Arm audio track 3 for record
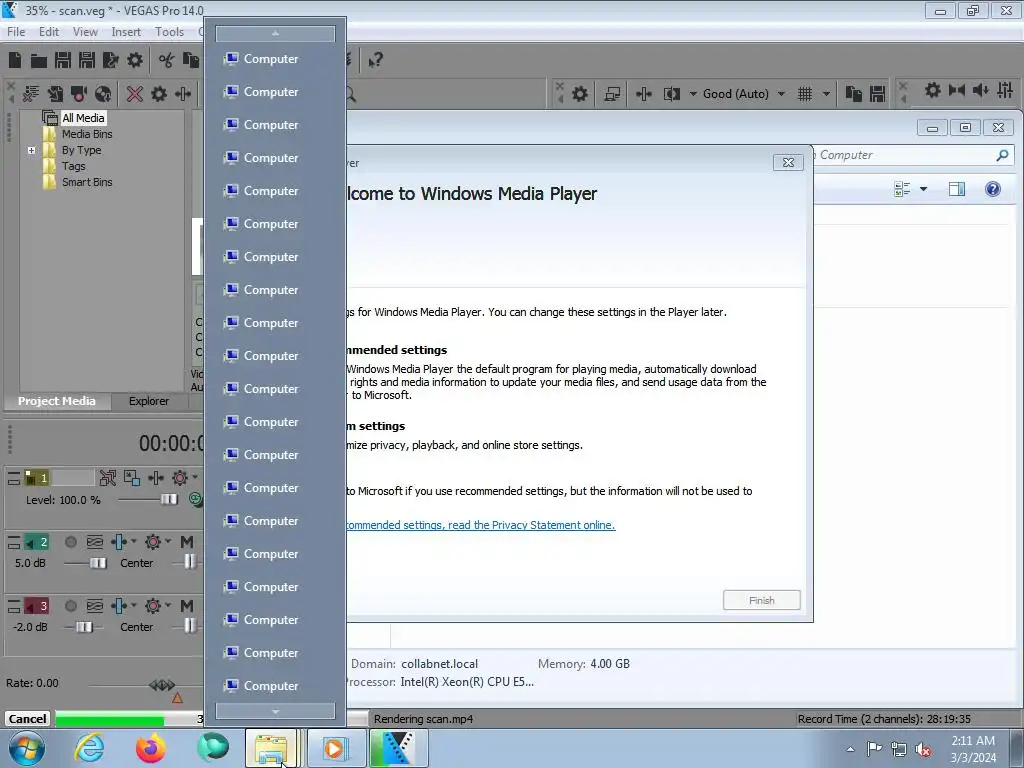 [x=71, y=606]
